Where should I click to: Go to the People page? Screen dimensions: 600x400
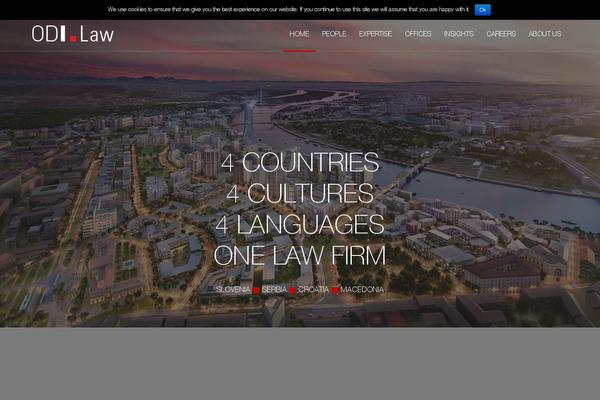(334, 34)
